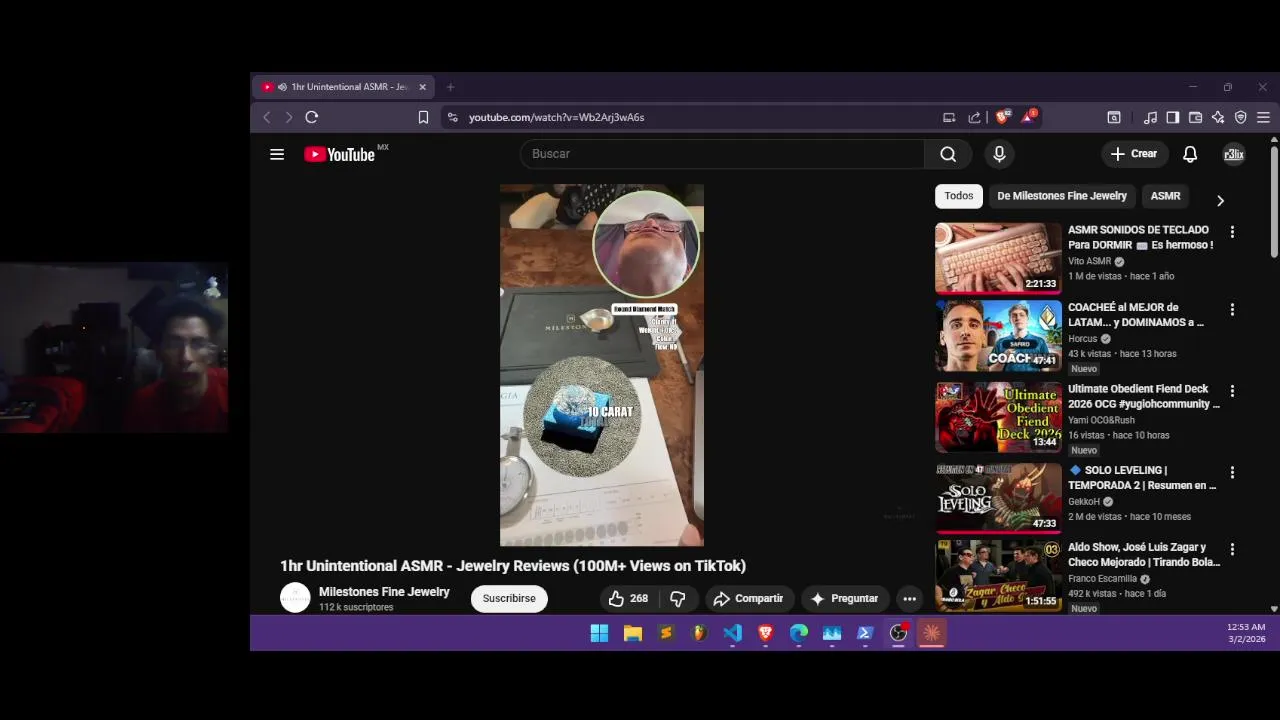The height and width of the screenshot is (720, 1280).
Task: Open Aldo Show Zagar thumbnail
Action: point(998,575)
